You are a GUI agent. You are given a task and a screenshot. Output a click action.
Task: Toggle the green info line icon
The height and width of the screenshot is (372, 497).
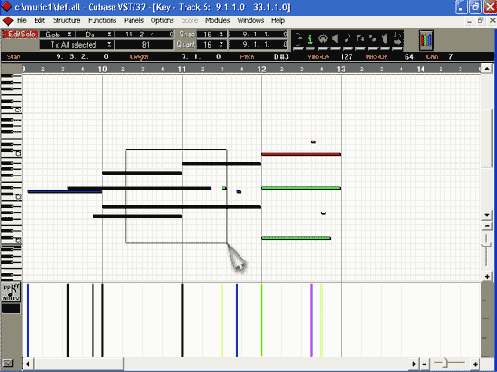tap(310, 40)
